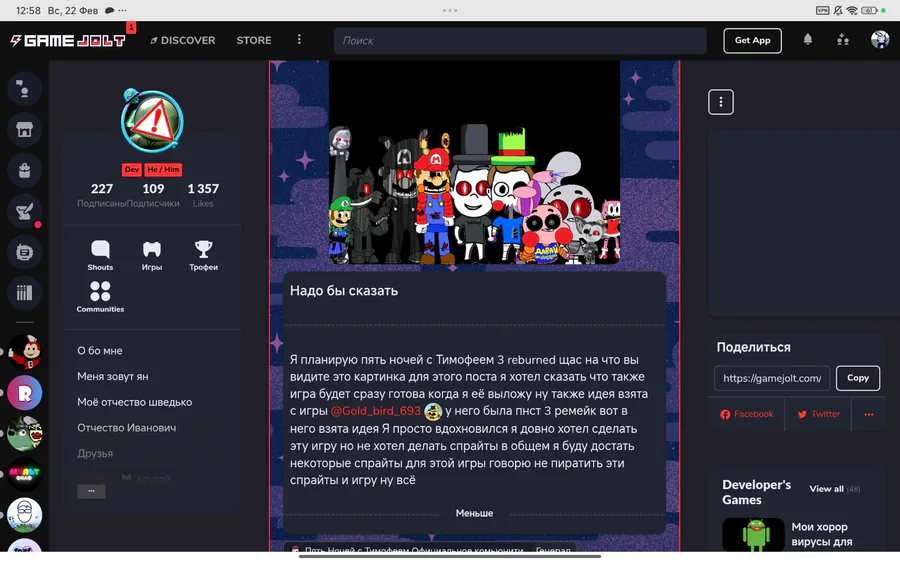Image resolution: width=900 pixels, height=563 pixels.
Task: Open the glasses character community avatar
Action: tap(25, 515)
